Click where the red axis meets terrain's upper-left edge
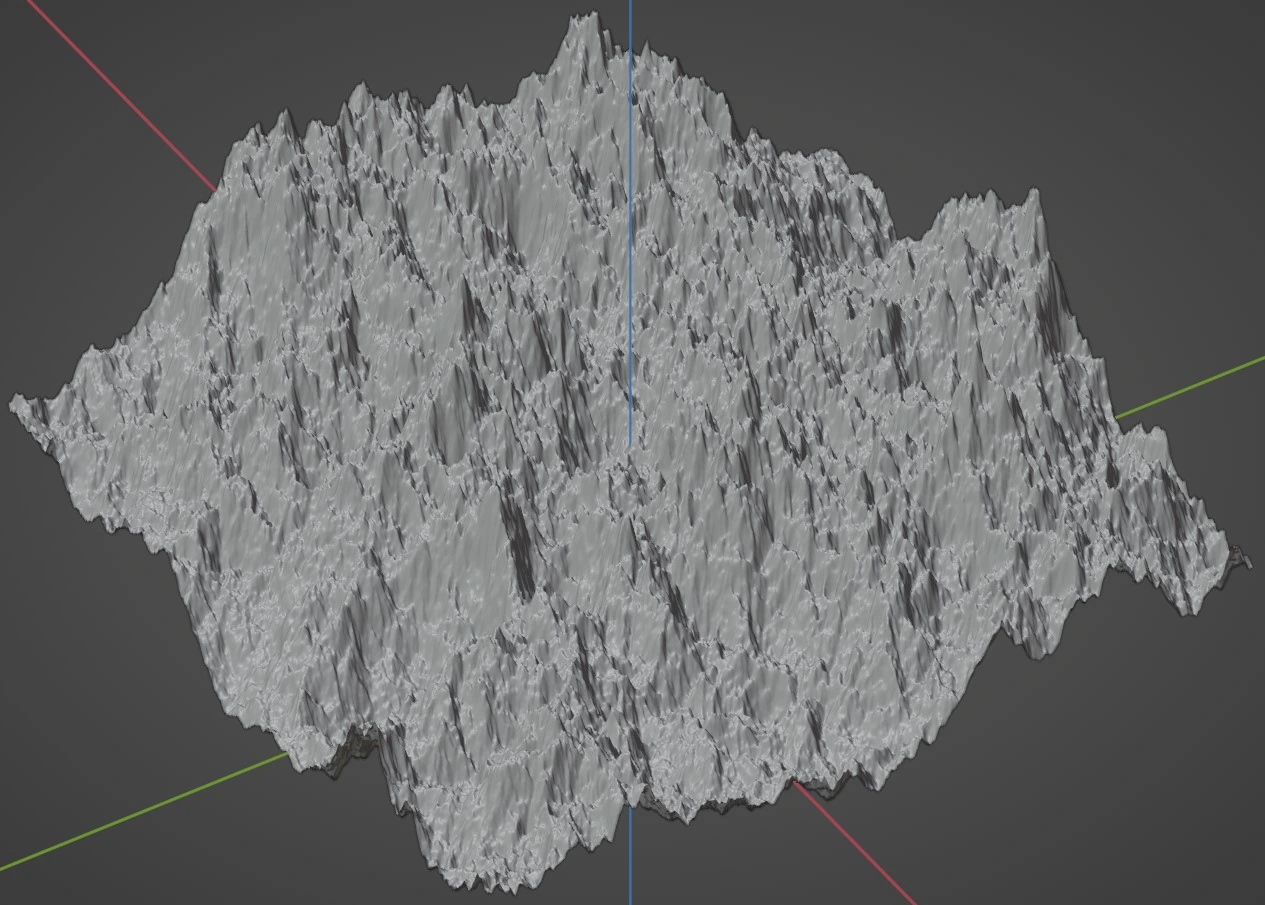 pos(214,189)
